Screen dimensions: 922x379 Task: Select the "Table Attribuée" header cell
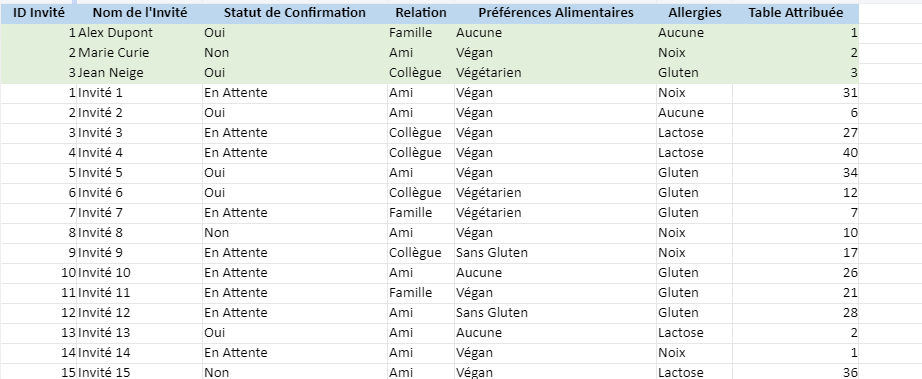[x=796, y=13]
